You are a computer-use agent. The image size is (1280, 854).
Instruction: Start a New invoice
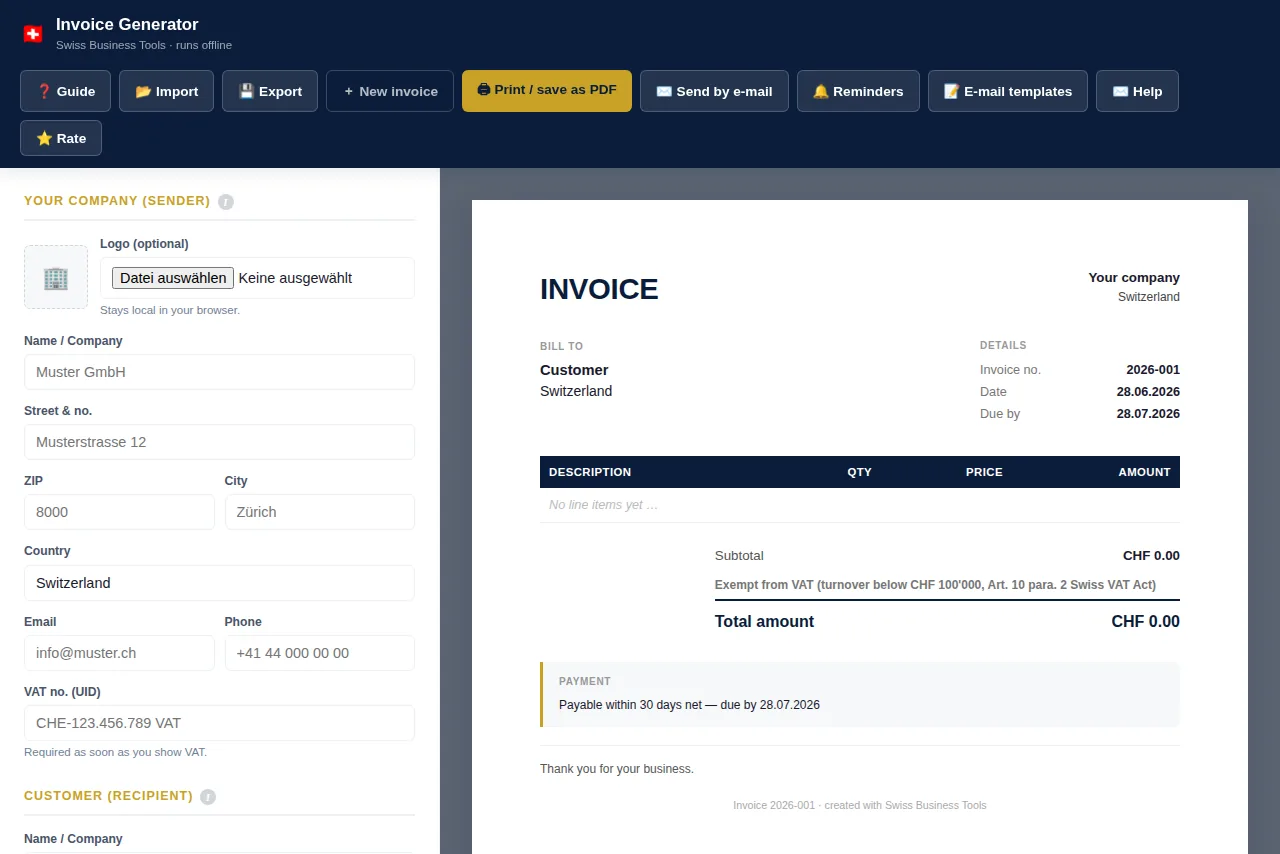pos(390,91)
